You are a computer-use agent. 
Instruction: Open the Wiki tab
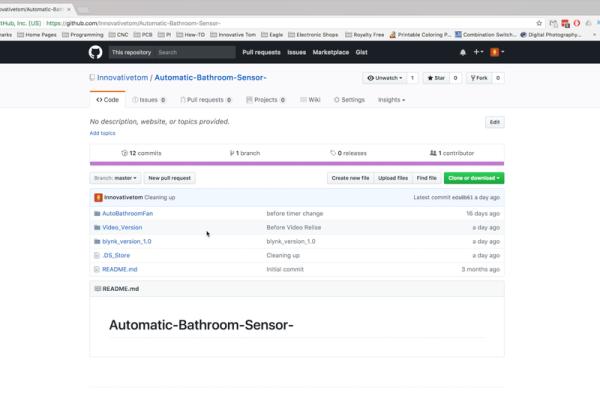310,100
